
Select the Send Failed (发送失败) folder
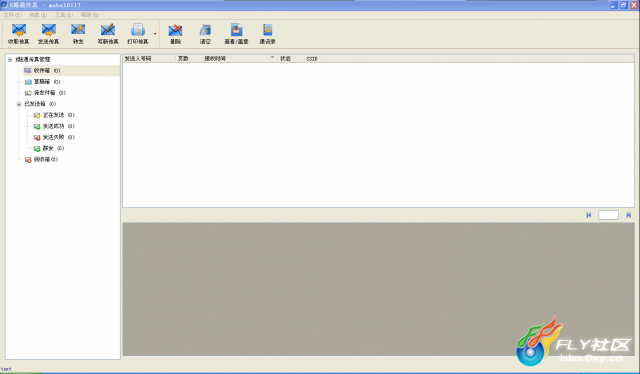click(54, 137)
